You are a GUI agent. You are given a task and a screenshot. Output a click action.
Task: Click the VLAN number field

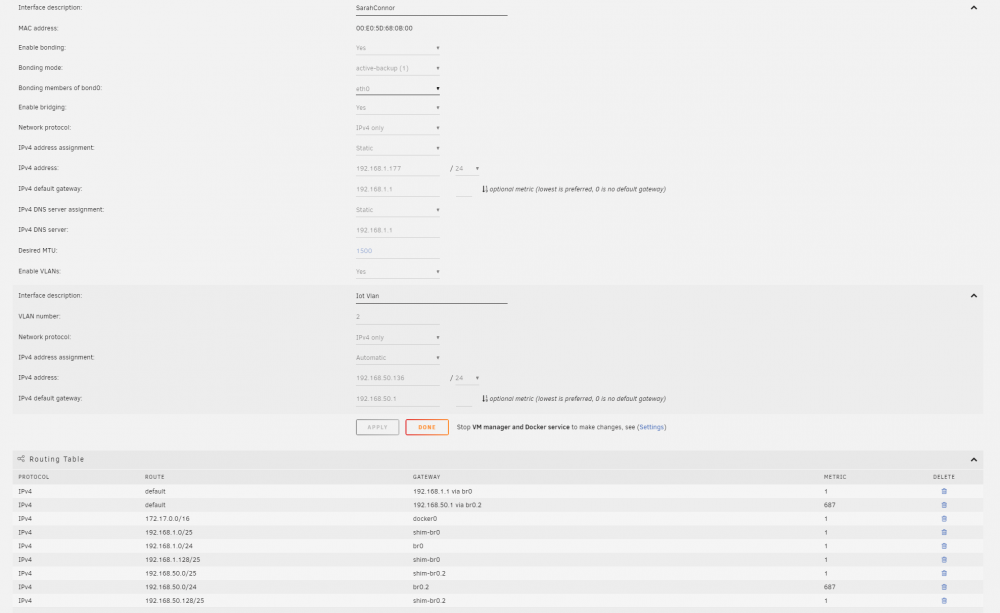pos(397,317)
